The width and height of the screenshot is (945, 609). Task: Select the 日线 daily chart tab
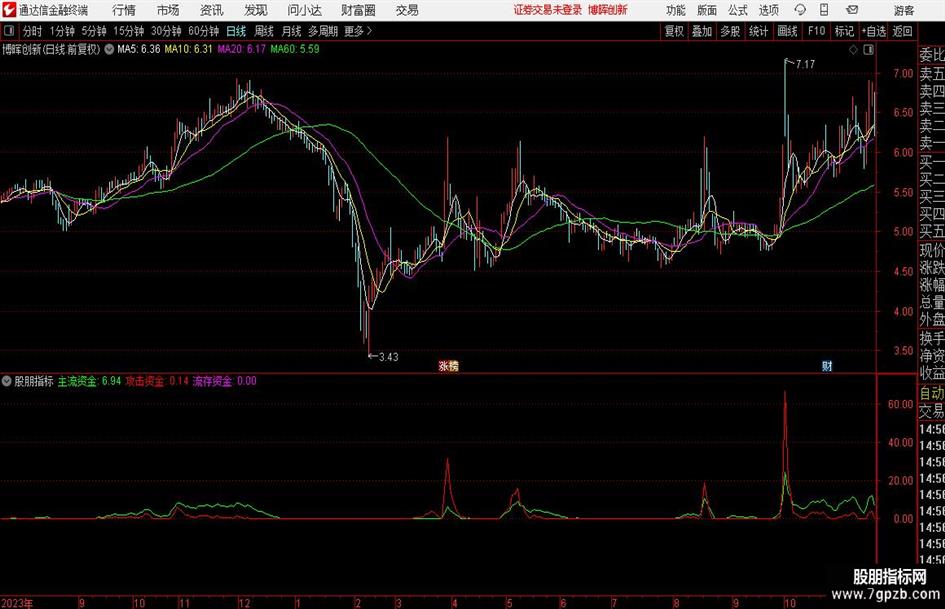pyautogui.click(x=236, y=31)
